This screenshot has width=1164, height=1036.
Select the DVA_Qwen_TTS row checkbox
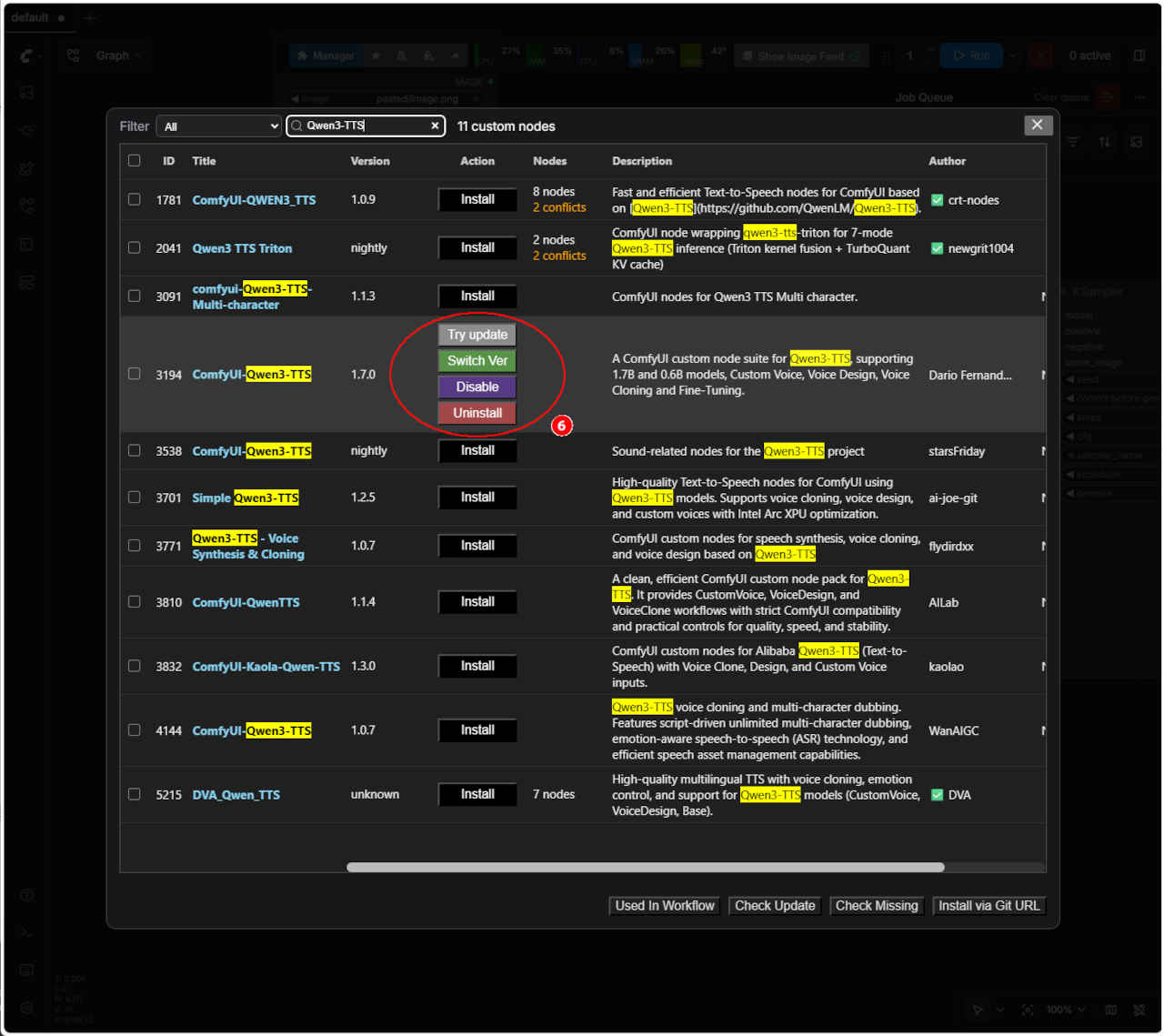[135, 794]
